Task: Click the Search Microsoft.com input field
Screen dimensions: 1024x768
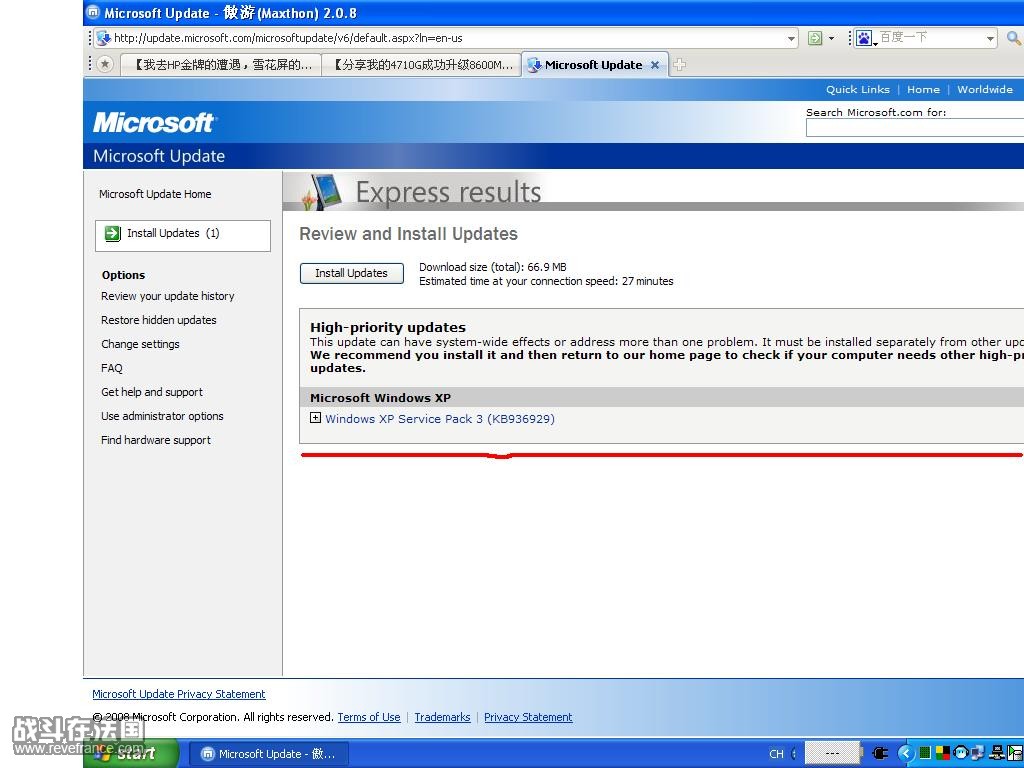Action: (x=914, y=128)
